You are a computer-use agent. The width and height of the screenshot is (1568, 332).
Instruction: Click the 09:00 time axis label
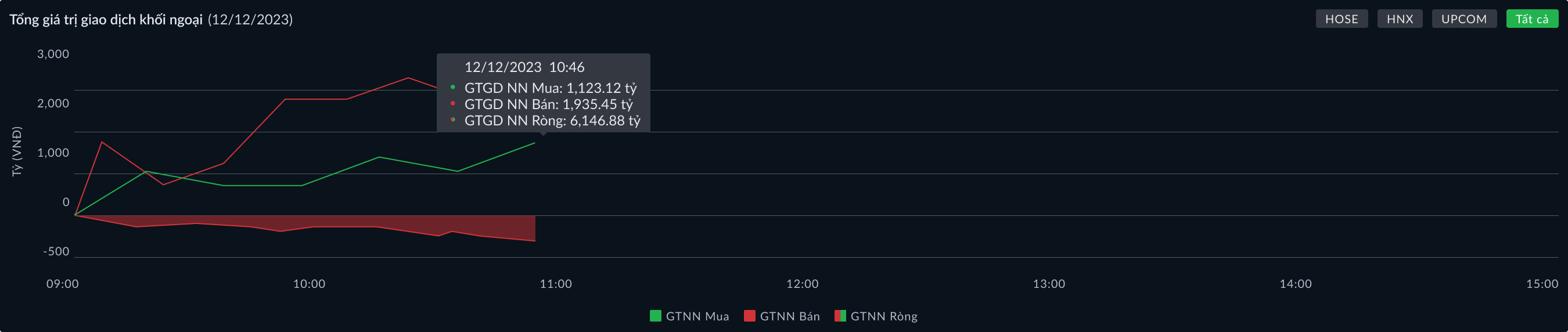point(63,284)
